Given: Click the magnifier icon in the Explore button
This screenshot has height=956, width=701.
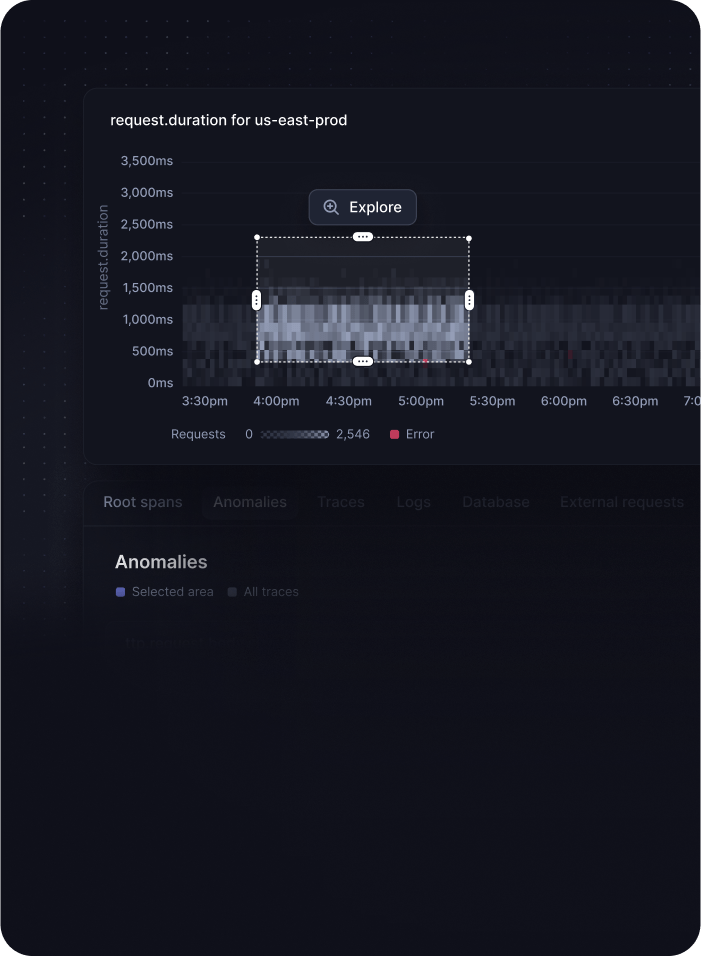Looking at the screenshot, I should [x=331, y=207].
